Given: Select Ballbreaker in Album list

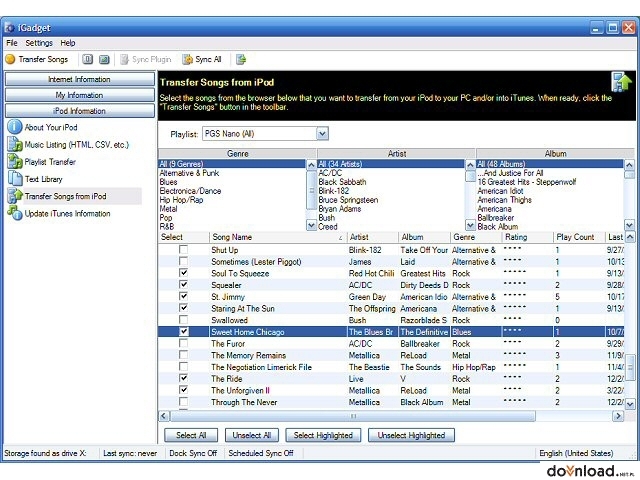Looking at the screenshot, I should (x=496, y=218).
